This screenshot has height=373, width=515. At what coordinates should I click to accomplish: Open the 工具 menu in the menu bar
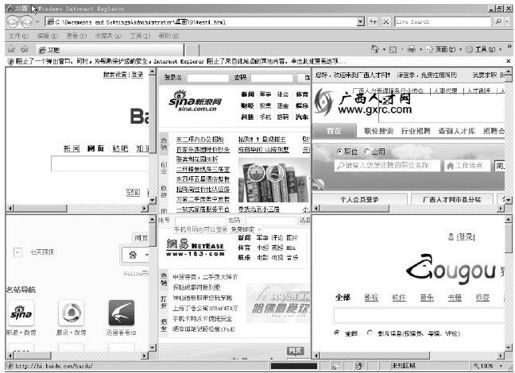point(140,35)
